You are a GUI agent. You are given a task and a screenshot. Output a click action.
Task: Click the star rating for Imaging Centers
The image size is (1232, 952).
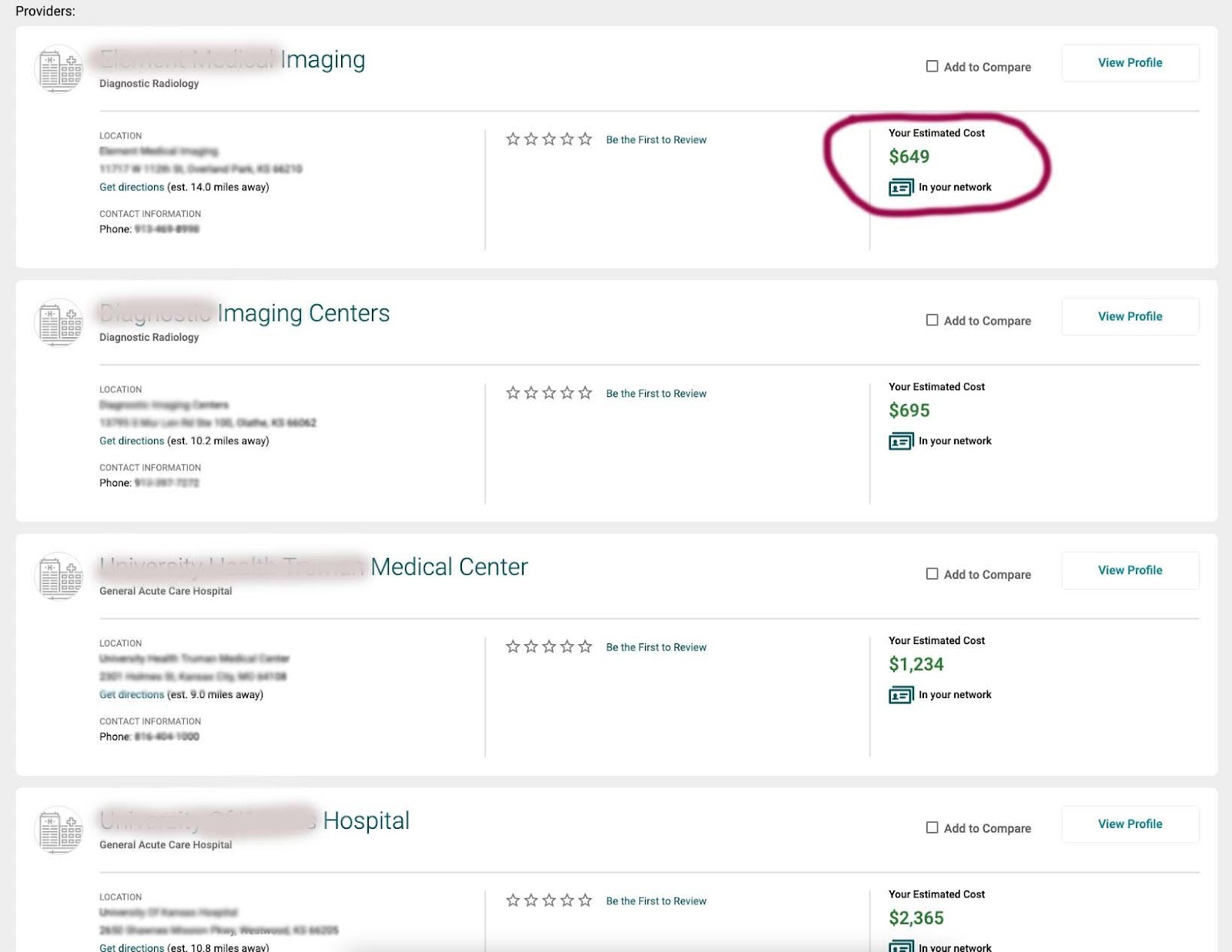pyautogui.click(x=549, y=393)
